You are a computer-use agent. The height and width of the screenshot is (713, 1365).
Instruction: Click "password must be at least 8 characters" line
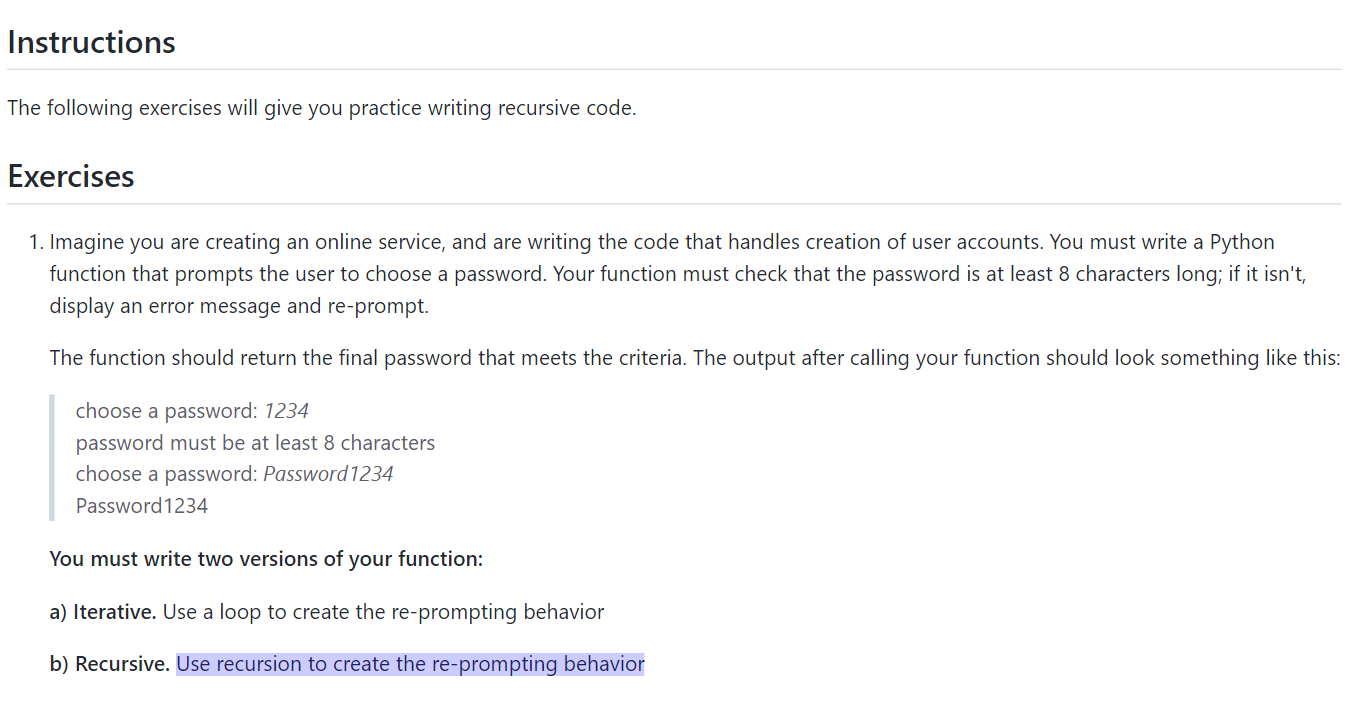click(255, 443)
